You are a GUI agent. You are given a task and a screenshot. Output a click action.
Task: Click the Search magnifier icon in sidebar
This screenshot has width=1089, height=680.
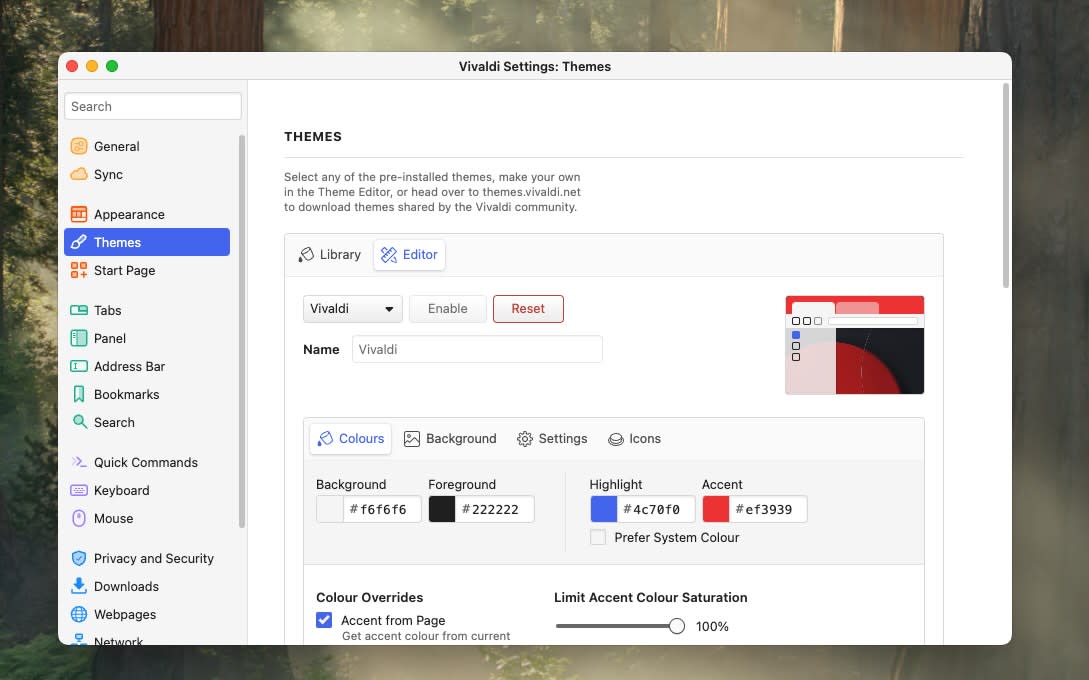coord(80,422)
